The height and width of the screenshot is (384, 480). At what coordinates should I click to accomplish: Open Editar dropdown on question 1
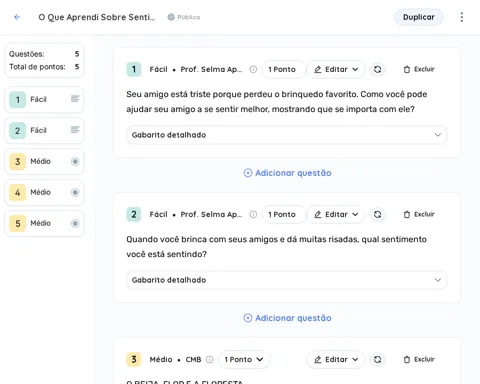pyautogui.click(x=336, y=69)
